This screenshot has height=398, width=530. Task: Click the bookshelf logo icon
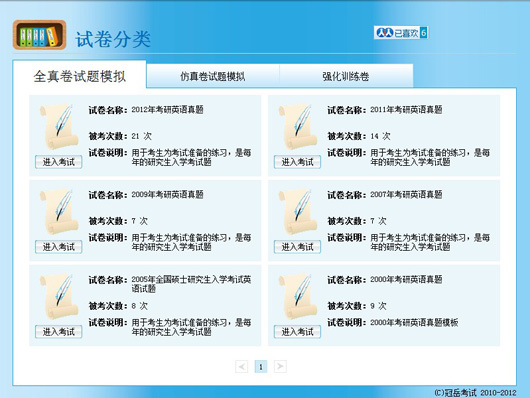pyautogui.click(x=40, y=34)
